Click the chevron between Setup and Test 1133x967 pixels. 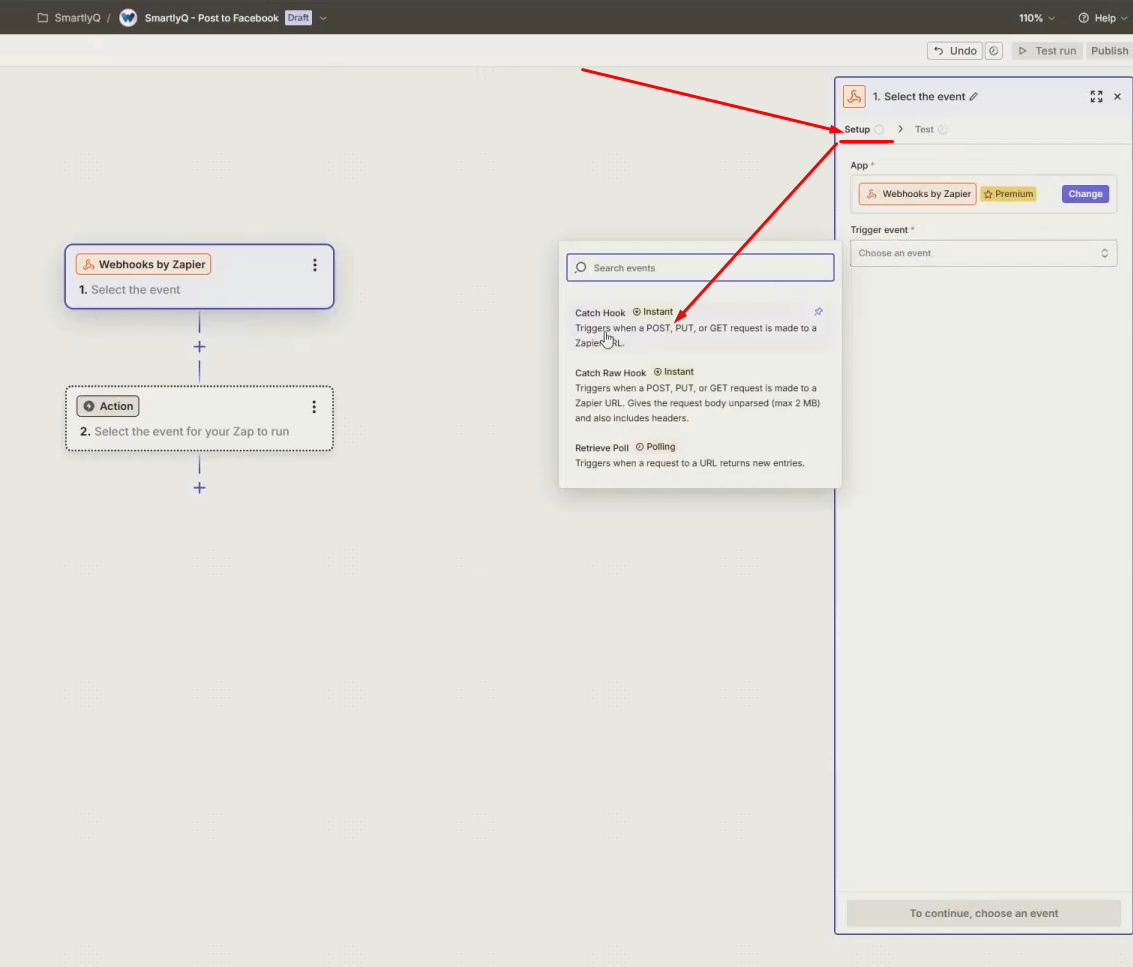[x=900, y=129]
